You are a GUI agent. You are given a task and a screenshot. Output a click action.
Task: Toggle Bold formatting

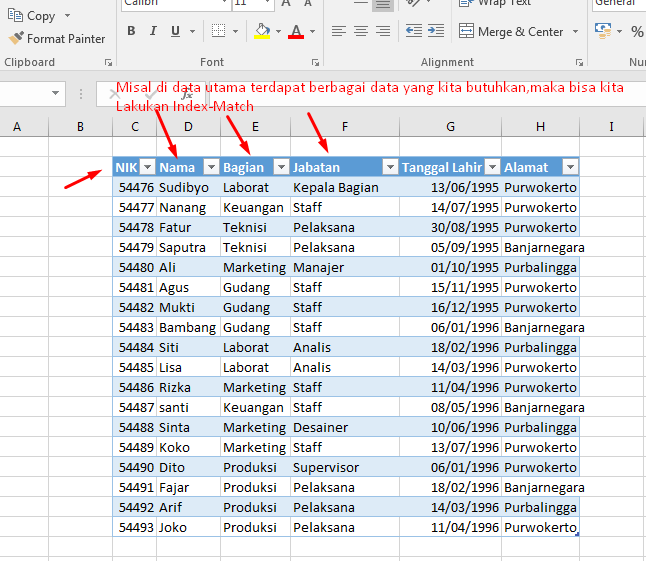point(131,31)
